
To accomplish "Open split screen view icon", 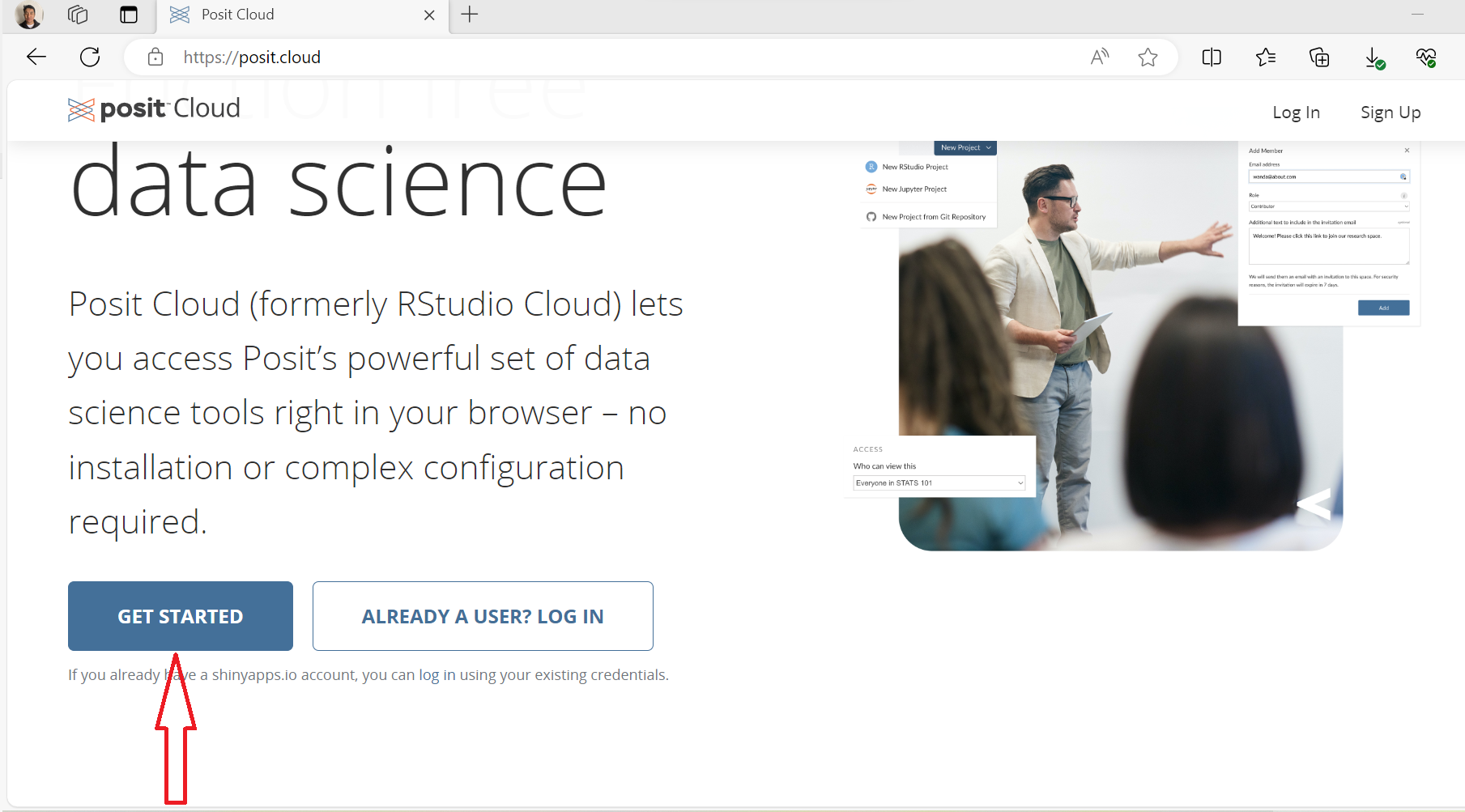I will tap(1212, 57).
